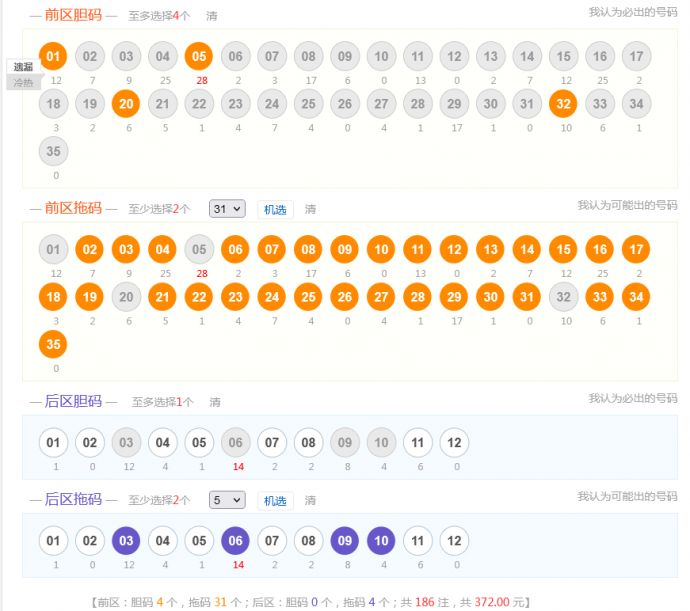
Task: Click greyed ball 32 in 前区拖码
Action: coord(563,297)
